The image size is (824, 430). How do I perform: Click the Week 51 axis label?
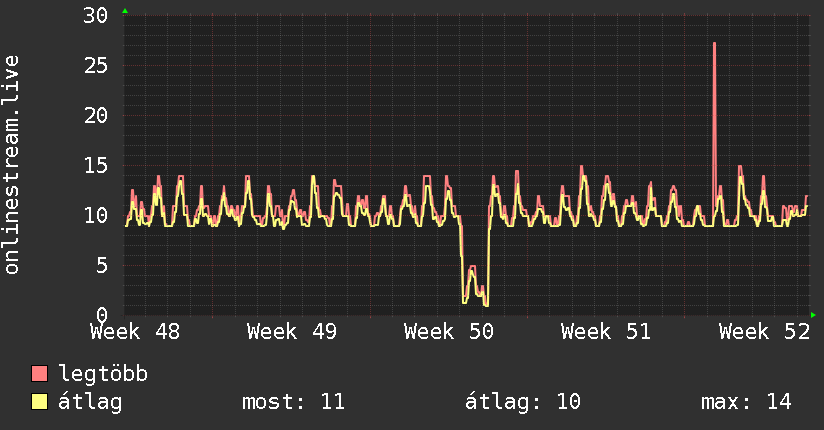[x=606, y=332]
